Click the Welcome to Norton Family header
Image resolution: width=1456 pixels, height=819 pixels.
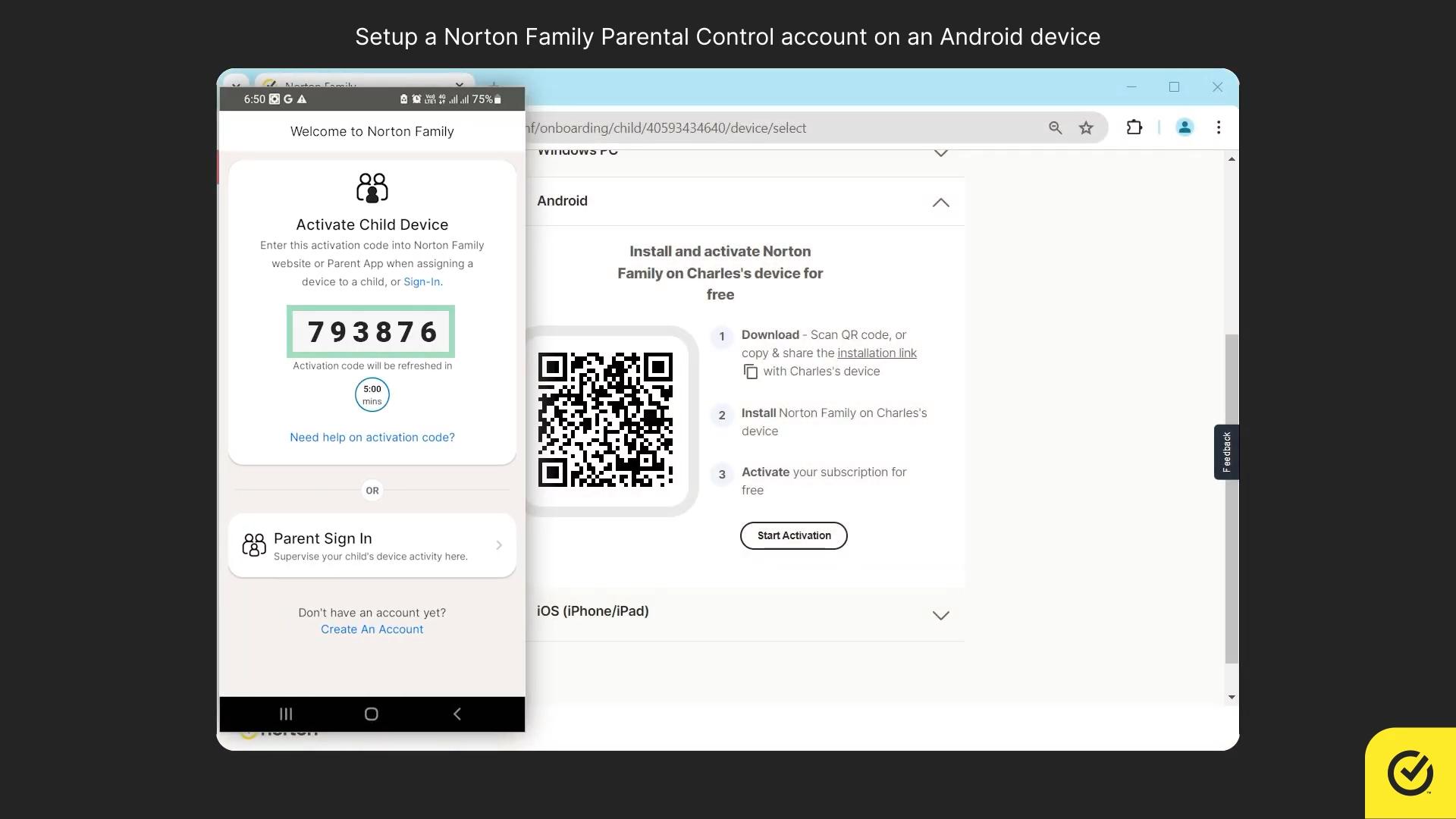[372, 131]
